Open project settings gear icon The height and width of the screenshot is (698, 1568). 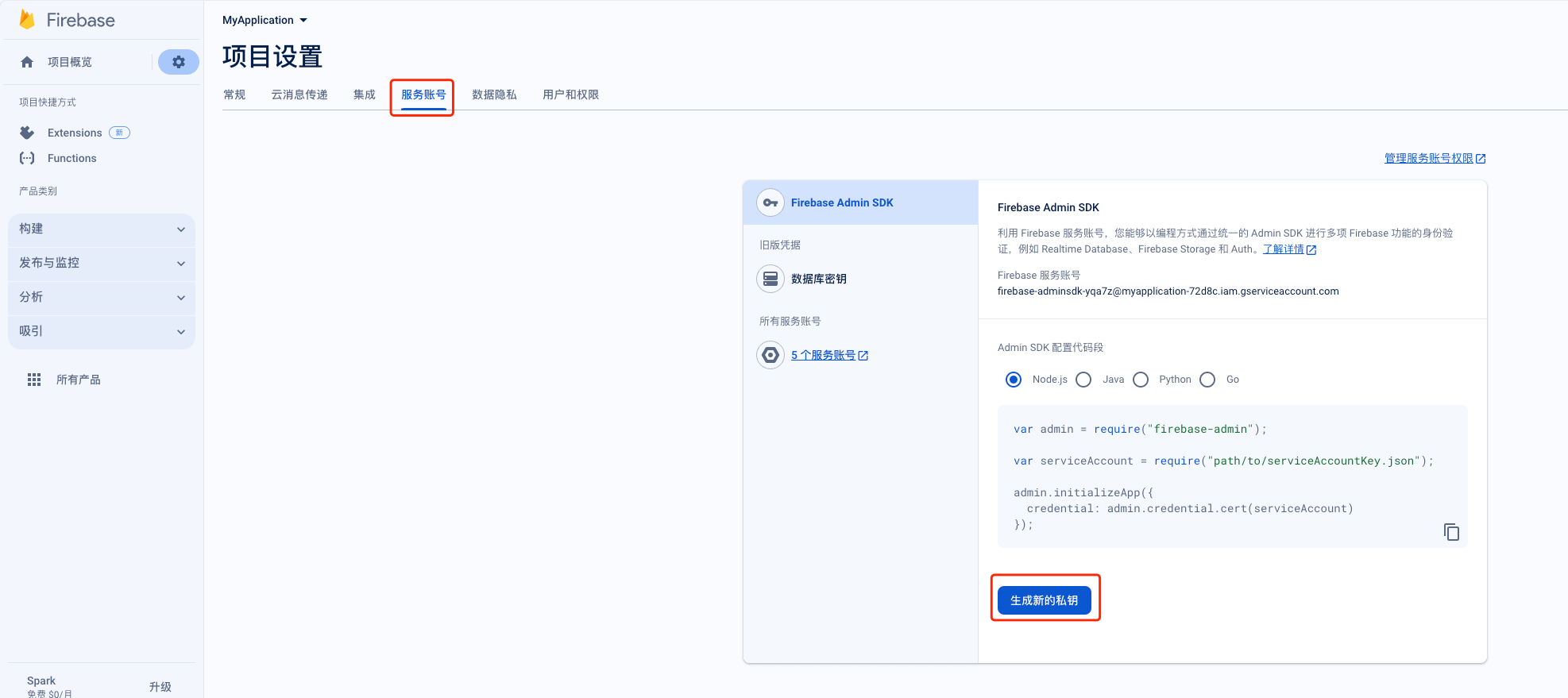179,62
